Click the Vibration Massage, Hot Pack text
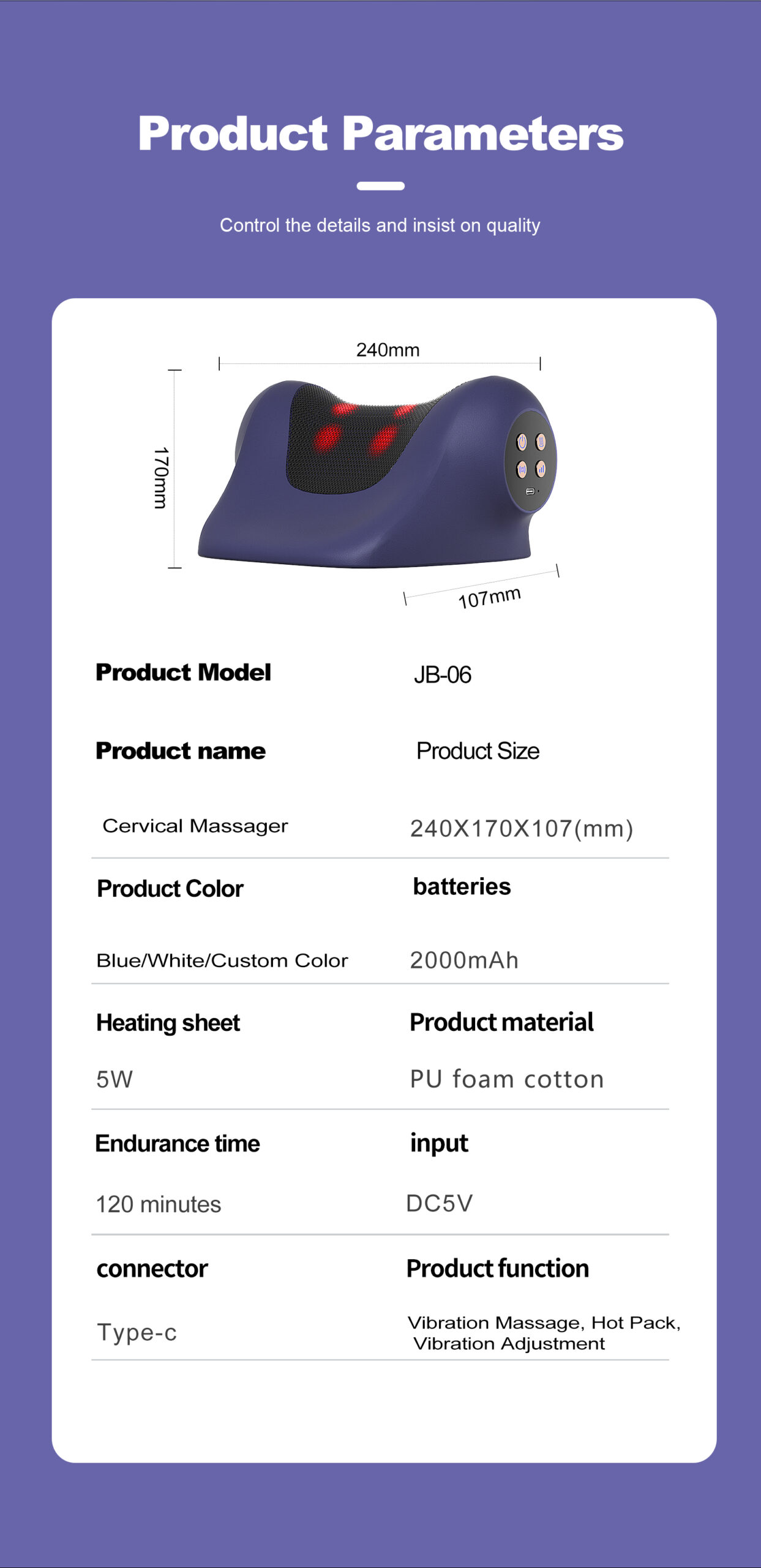 (x=544, y=1323)
